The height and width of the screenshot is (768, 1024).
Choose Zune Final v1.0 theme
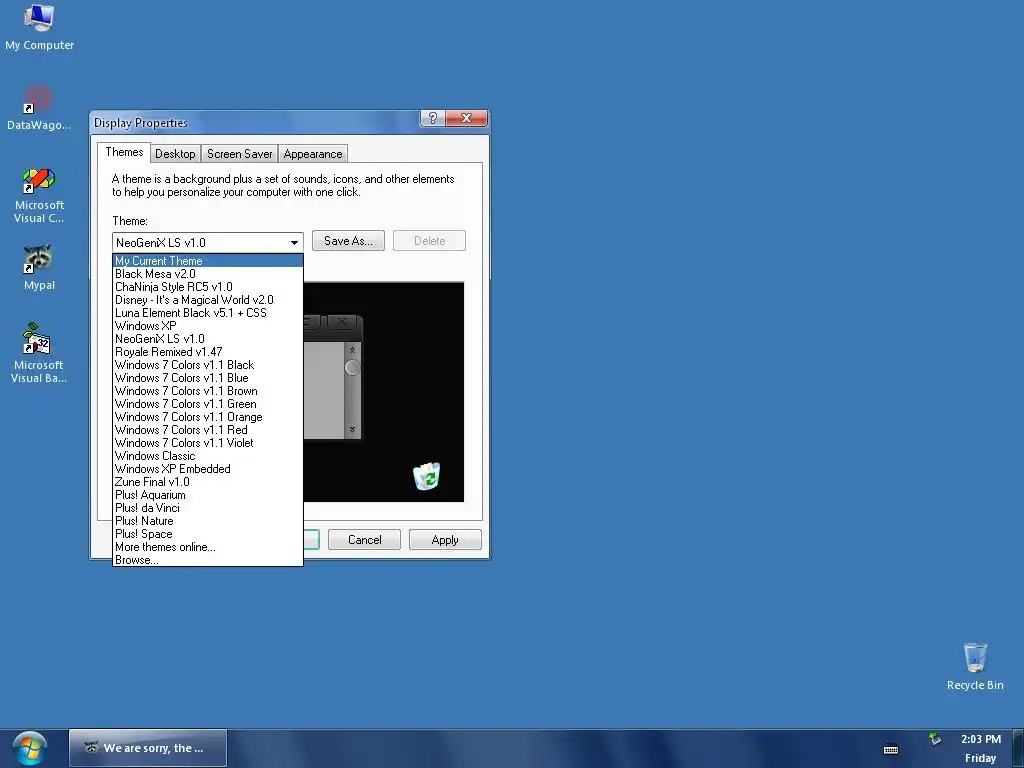(208, 482)
